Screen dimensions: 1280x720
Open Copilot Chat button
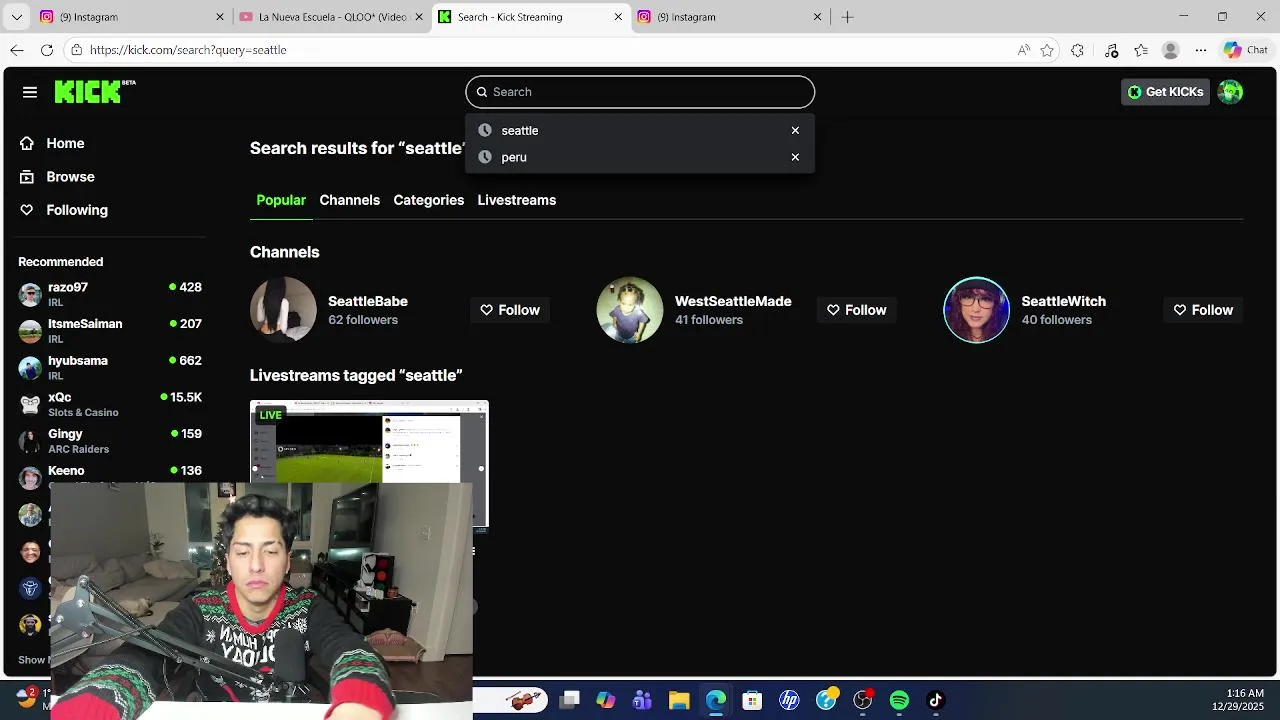point(1246,50)
